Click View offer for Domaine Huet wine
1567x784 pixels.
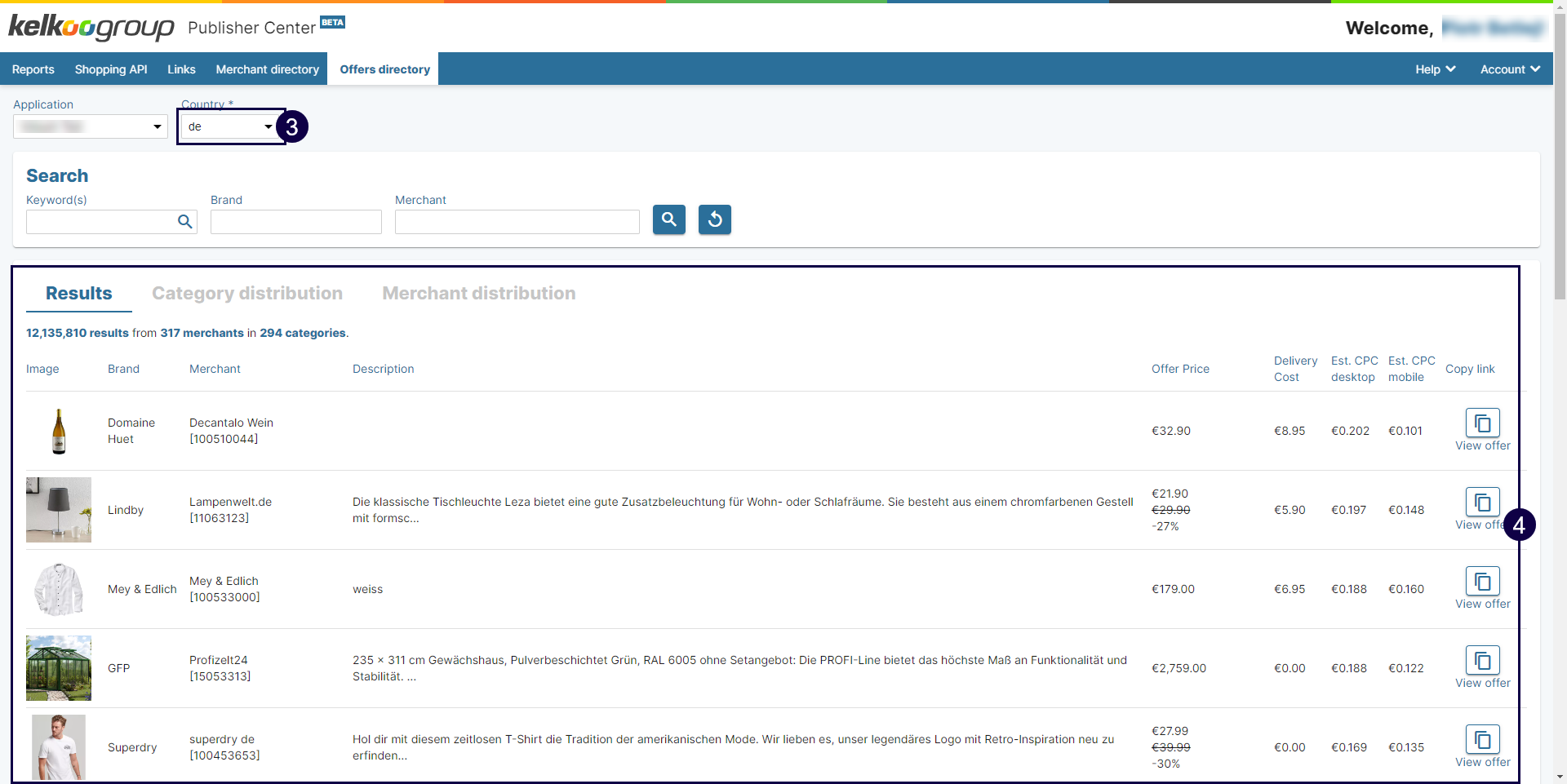(x=1482, y=446)
